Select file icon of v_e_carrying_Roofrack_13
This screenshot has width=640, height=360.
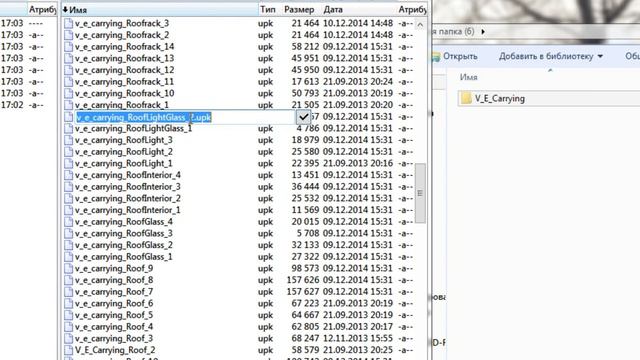69,58
